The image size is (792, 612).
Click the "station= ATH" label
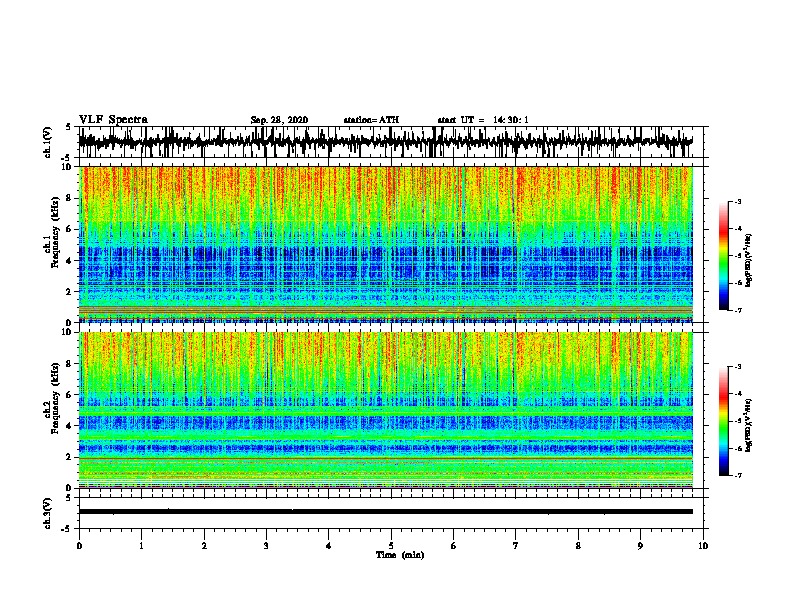coord(371,120)
